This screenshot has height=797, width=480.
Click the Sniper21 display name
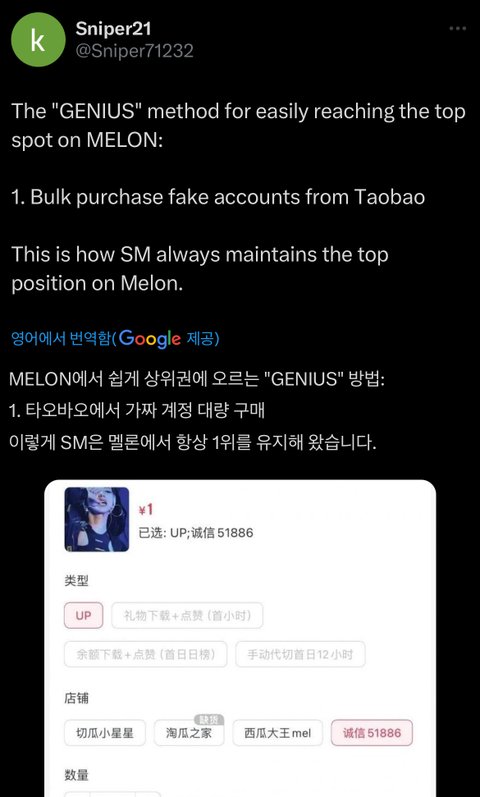coord(113,29)
